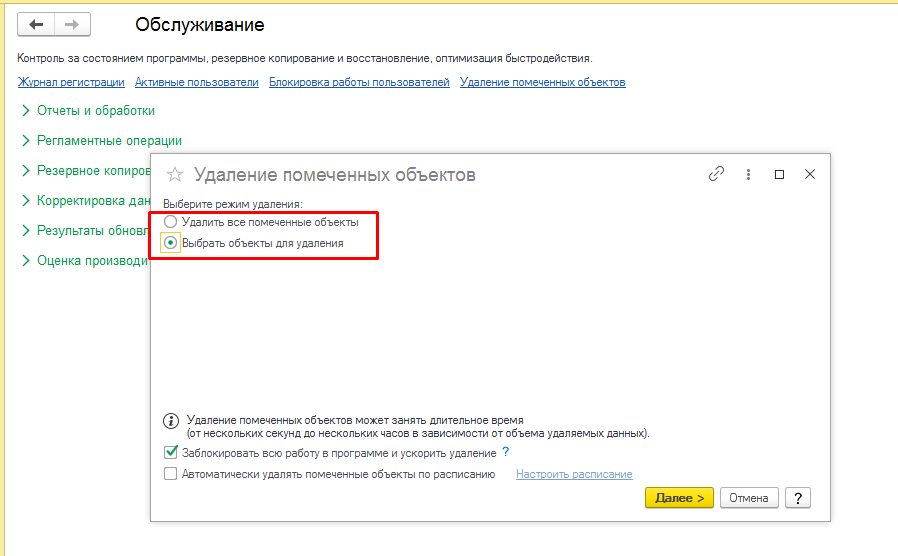The height and width of the screenshot is (556, 898).
Task: Expand Оценка производительности section
Action: click(x=86, y=261)
